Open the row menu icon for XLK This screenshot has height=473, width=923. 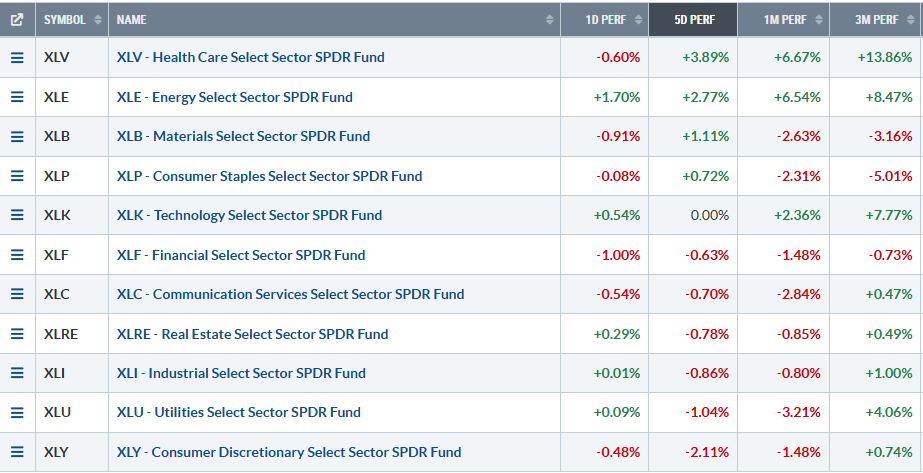click(x=17, y=215)
